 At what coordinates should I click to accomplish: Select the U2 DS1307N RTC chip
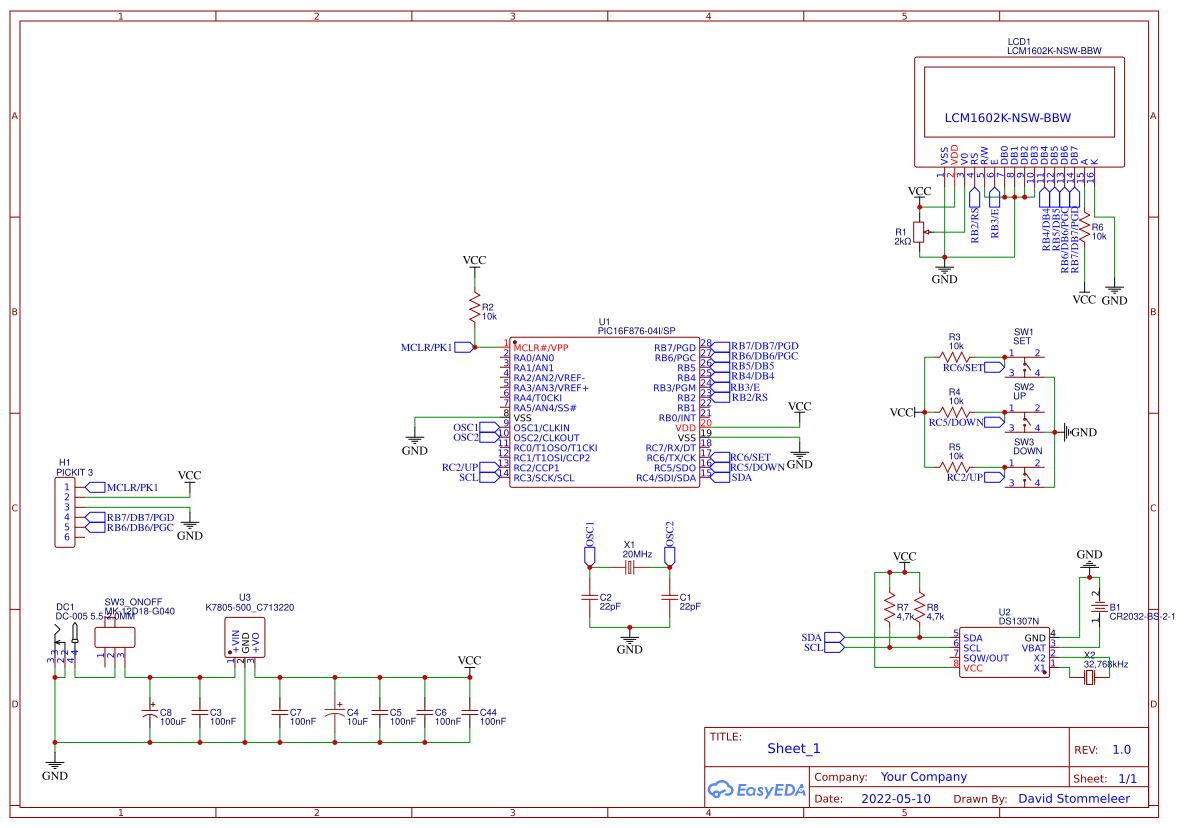click(1004, 652)
